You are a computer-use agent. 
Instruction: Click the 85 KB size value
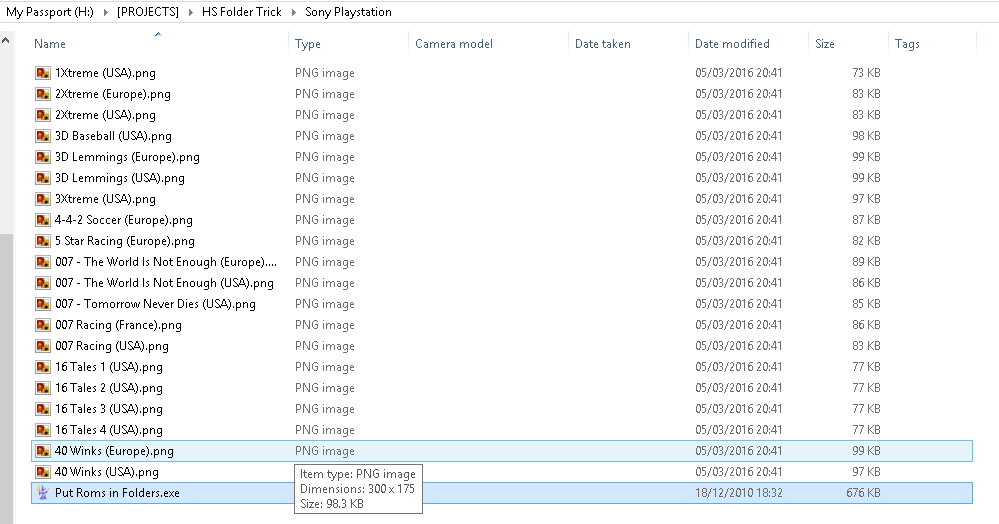(866, 305)
